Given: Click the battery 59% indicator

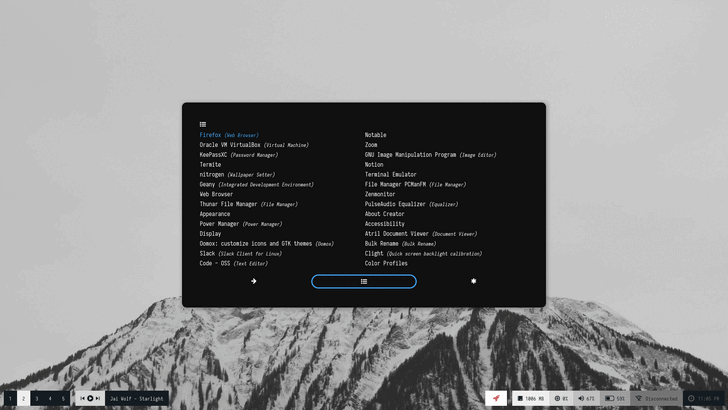Looking at the screenshot, I should click(x=615, y=398).
